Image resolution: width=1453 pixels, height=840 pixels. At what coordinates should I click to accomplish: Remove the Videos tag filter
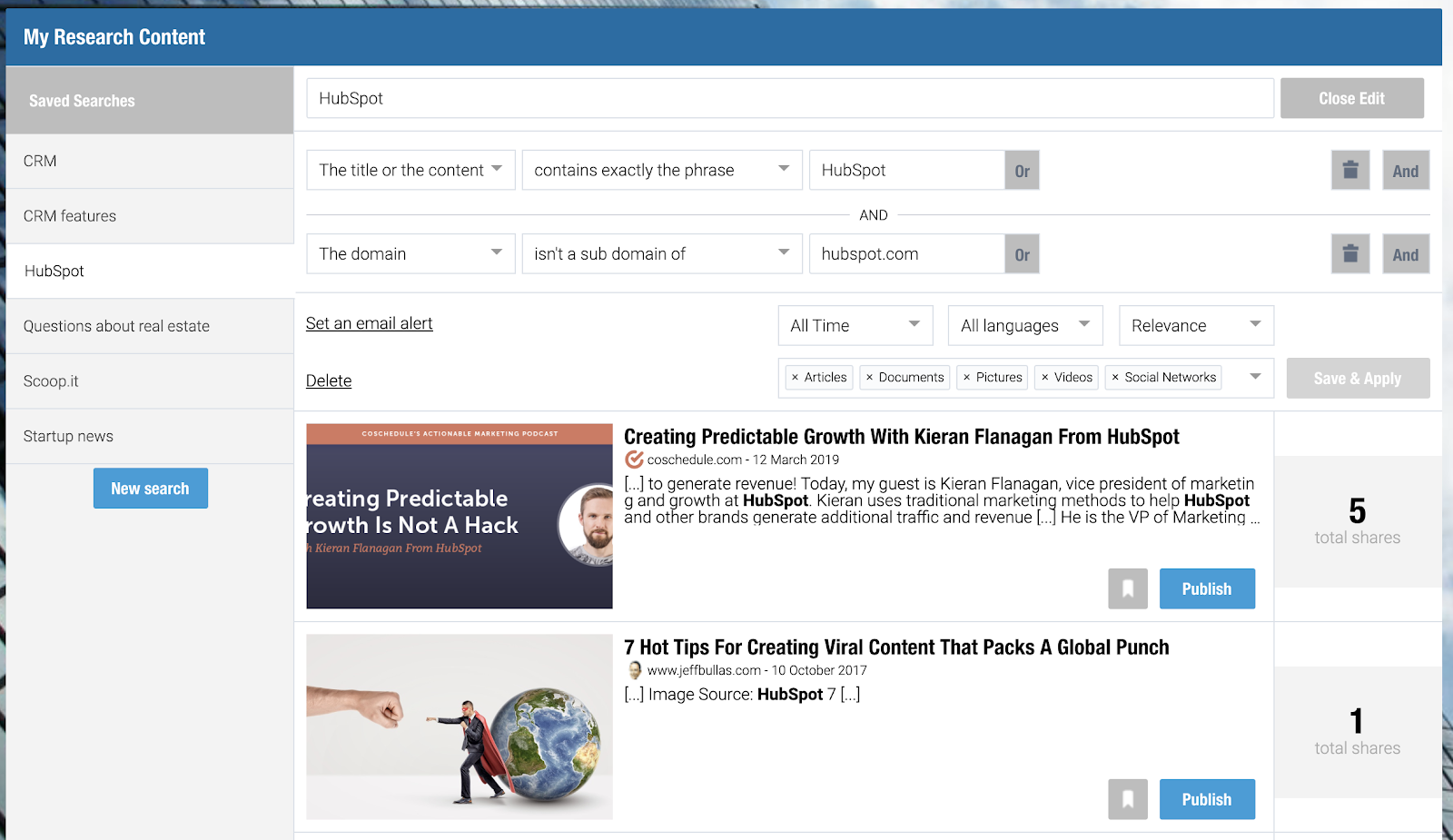coord(1044,378)
